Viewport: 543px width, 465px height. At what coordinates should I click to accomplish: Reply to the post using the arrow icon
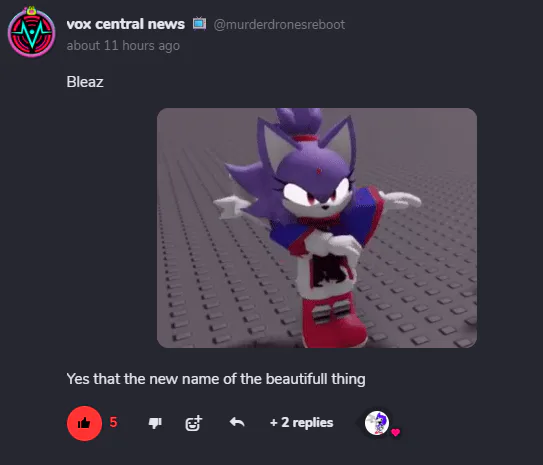click(x=237, y=422)
